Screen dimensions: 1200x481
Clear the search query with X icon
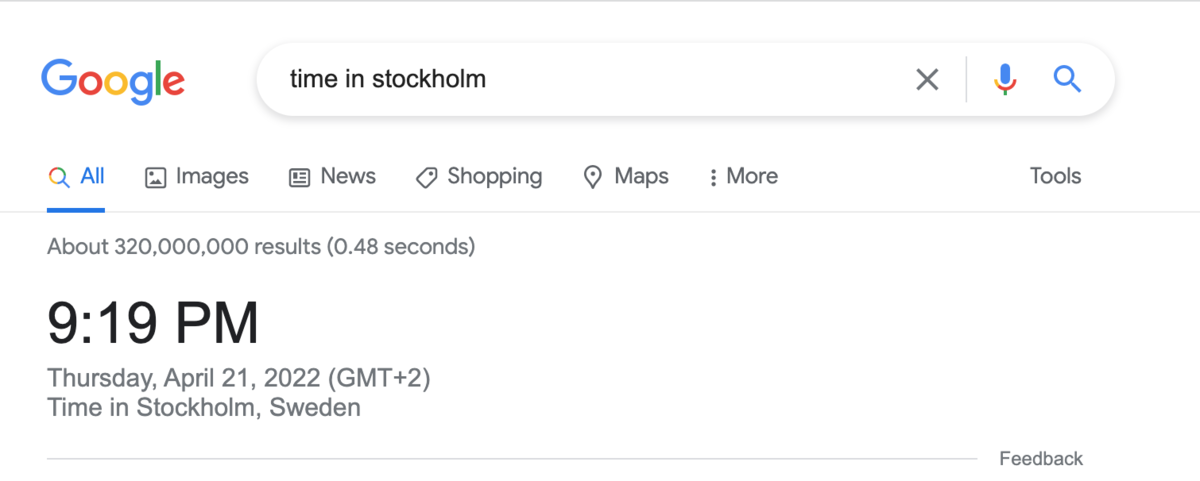927,79
